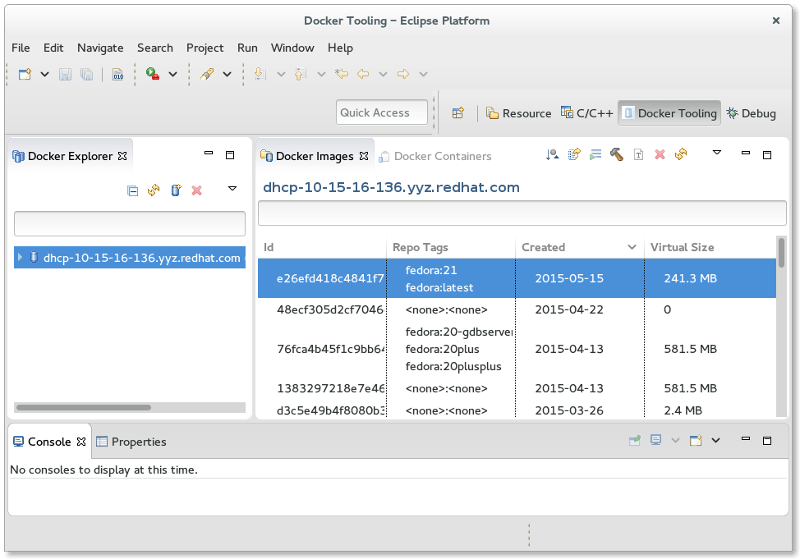Switch to the Resource perspective
800x559 pixels.
pyautogui.click(x=518, y=113)
